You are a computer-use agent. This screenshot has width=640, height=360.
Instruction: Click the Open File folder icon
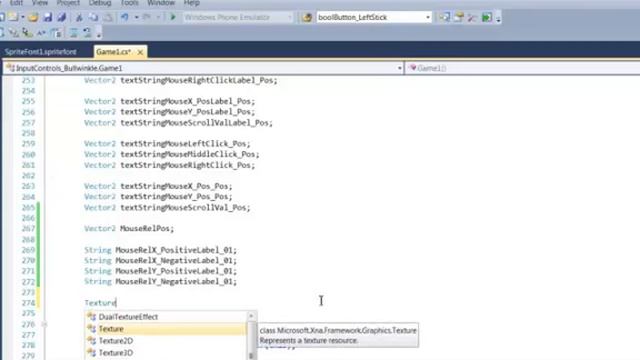(x=33, y=18)
